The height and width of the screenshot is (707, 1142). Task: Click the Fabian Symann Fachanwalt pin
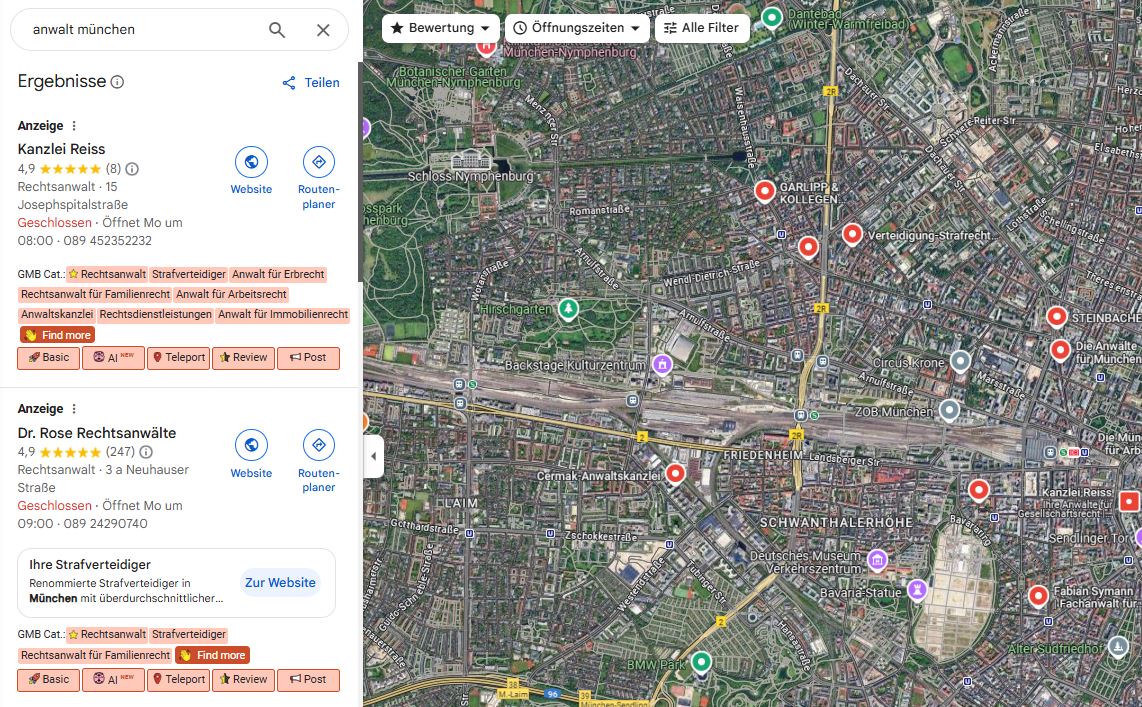click(x=1038, y=595)
